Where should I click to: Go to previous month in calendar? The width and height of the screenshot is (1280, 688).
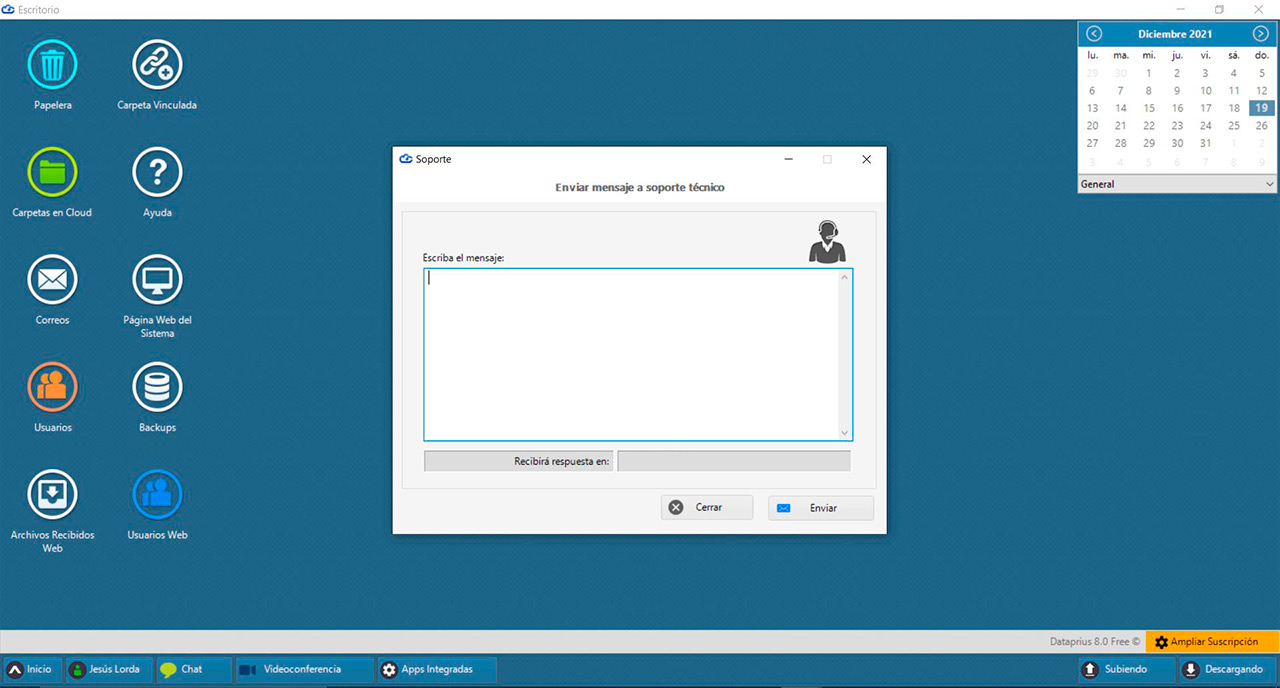pos(1094,34)
